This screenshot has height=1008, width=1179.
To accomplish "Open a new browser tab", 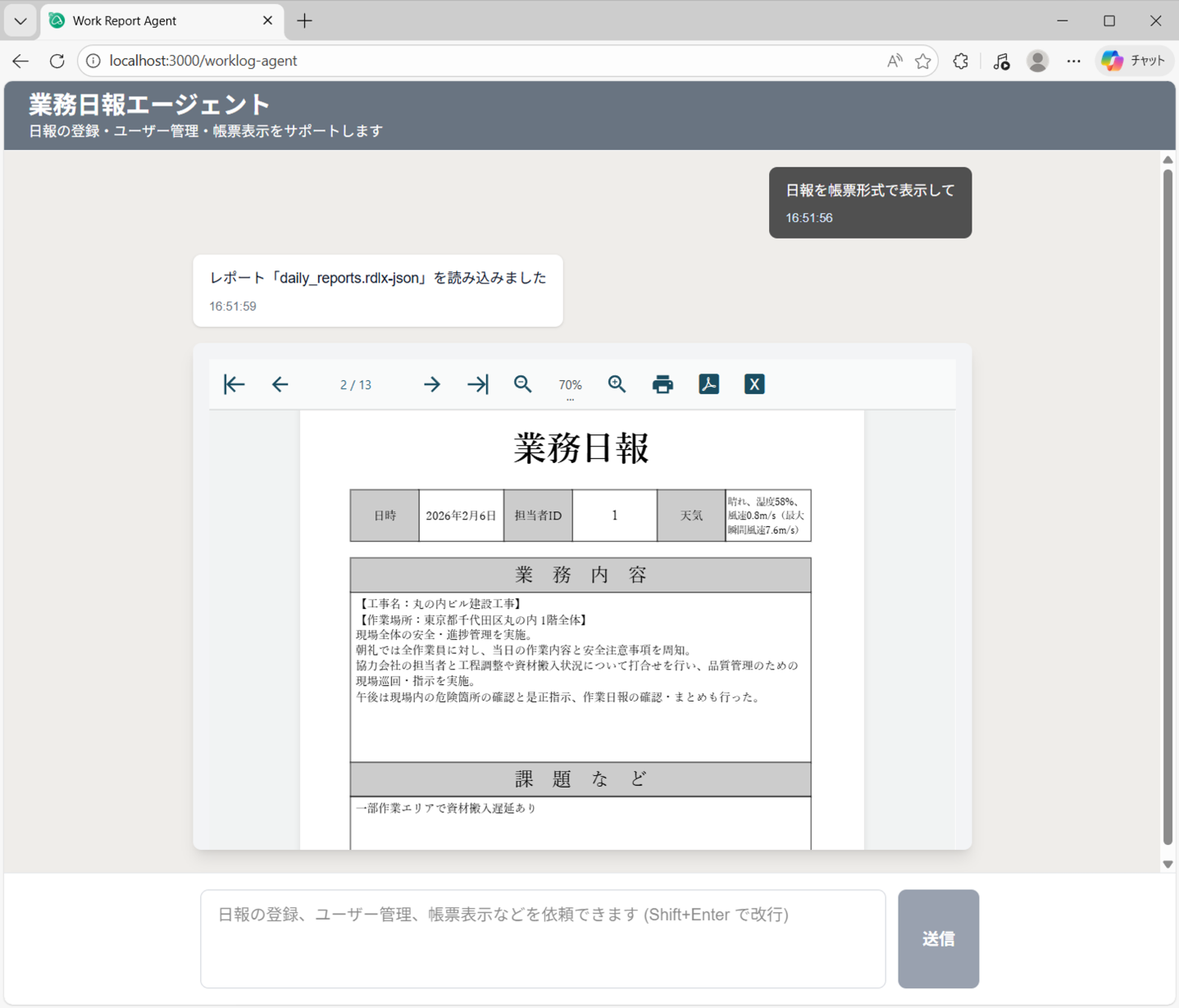I will click(304, 20).
